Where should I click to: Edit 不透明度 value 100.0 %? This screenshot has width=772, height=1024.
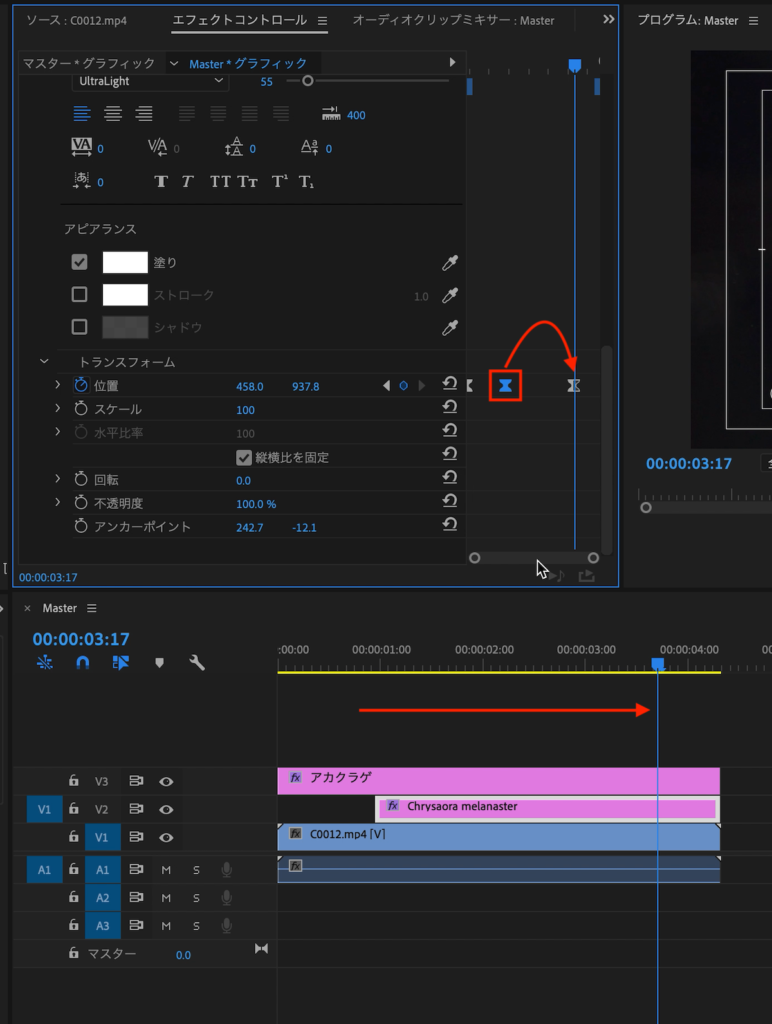[256, 504]
